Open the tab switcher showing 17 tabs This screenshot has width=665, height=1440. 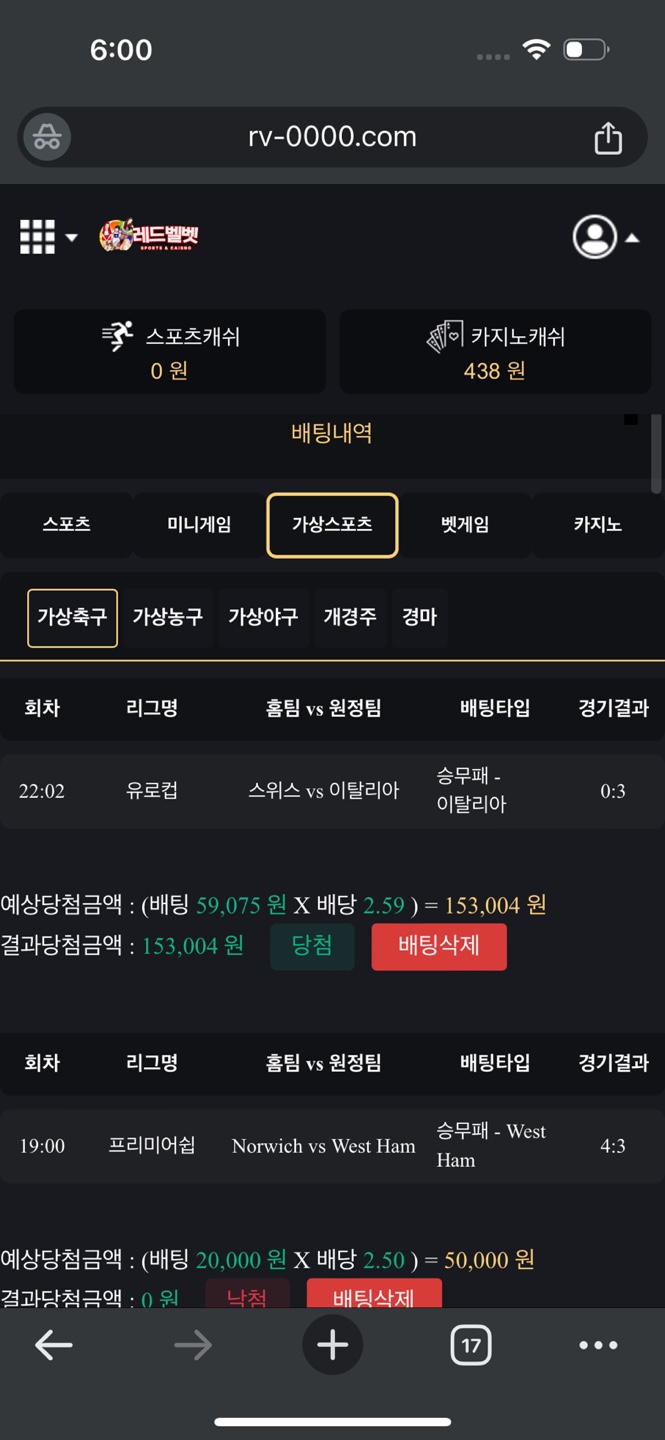point(470,1346)
